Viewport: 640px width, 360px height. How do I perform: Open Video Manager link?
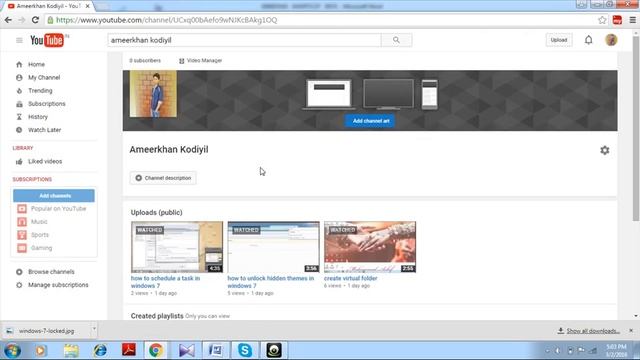coord(200,60)
